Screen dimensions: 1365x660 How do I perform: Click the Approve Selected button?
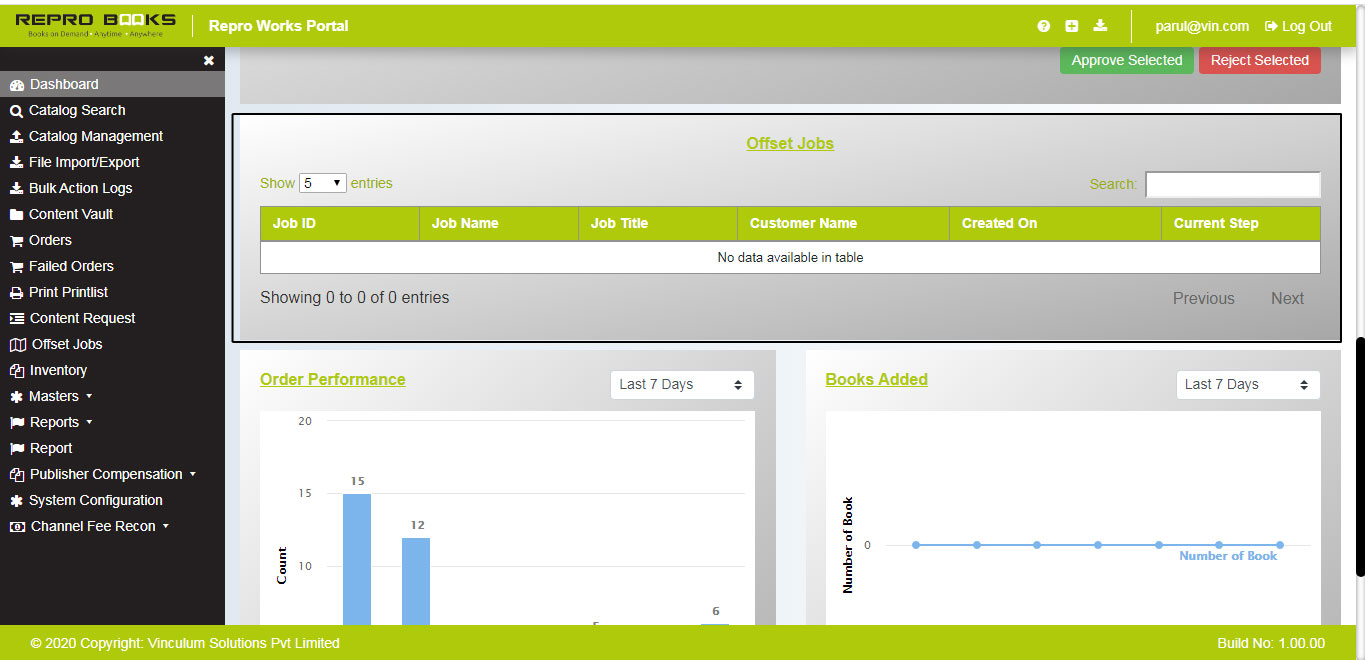tap(1126, 60)
